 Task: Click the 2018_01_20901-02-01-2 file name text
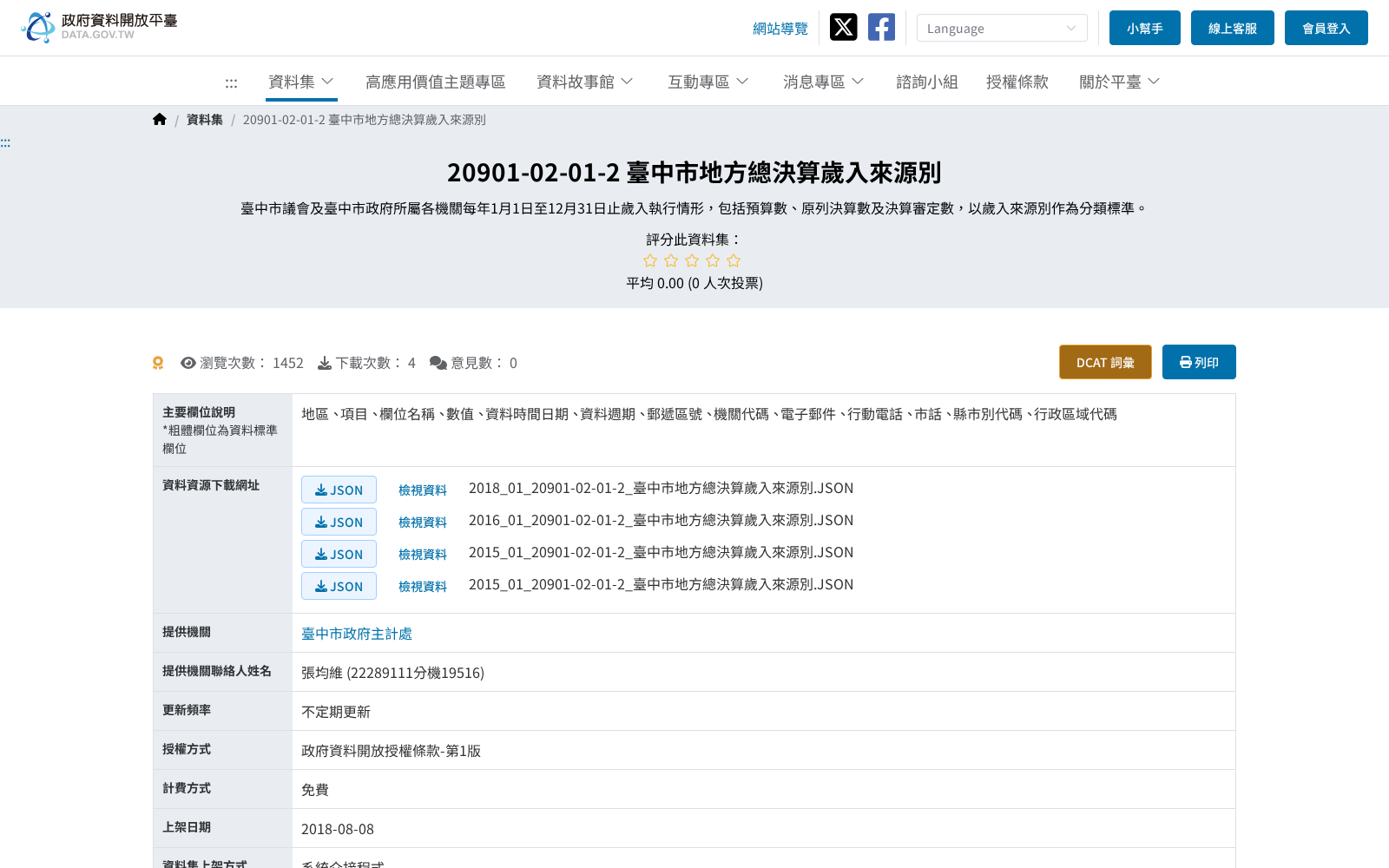coord(661,488)
